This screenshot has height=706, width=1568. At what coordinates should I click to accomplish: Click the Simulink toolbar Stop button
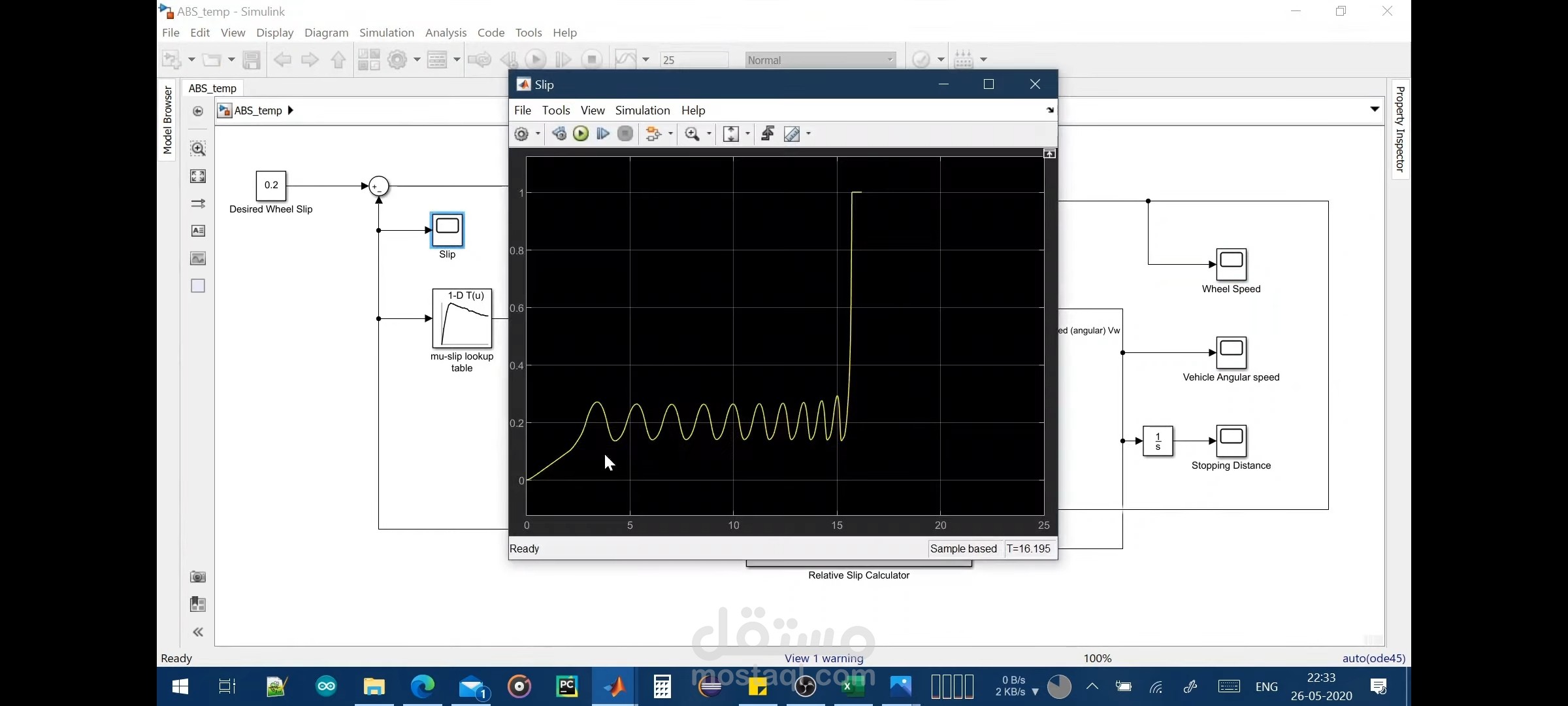(x=592, y=60)
